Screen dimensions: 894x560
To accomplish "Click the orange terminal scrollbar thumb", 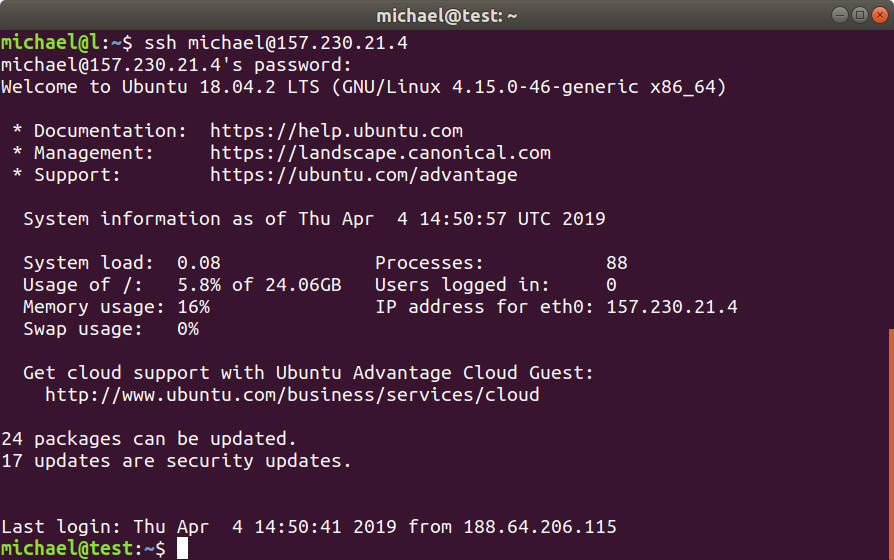I will click(x=890, y=440).
